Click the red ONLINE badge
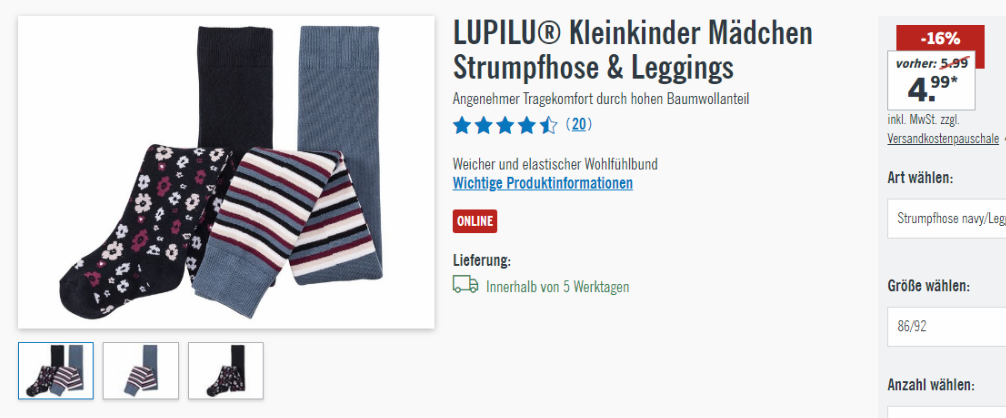The height and width of the screenshot is (418, 1006). coord(475,222)
